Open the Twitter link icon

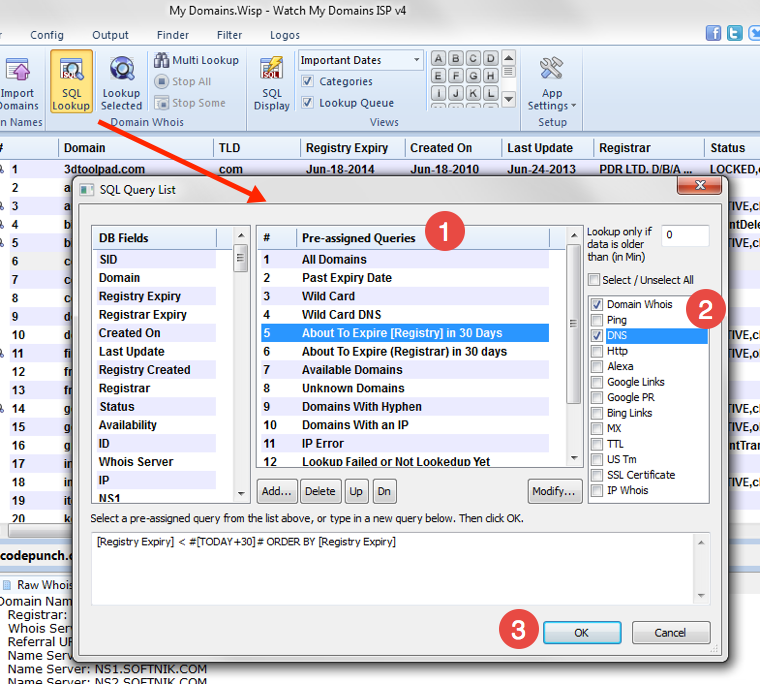[734, 33]
